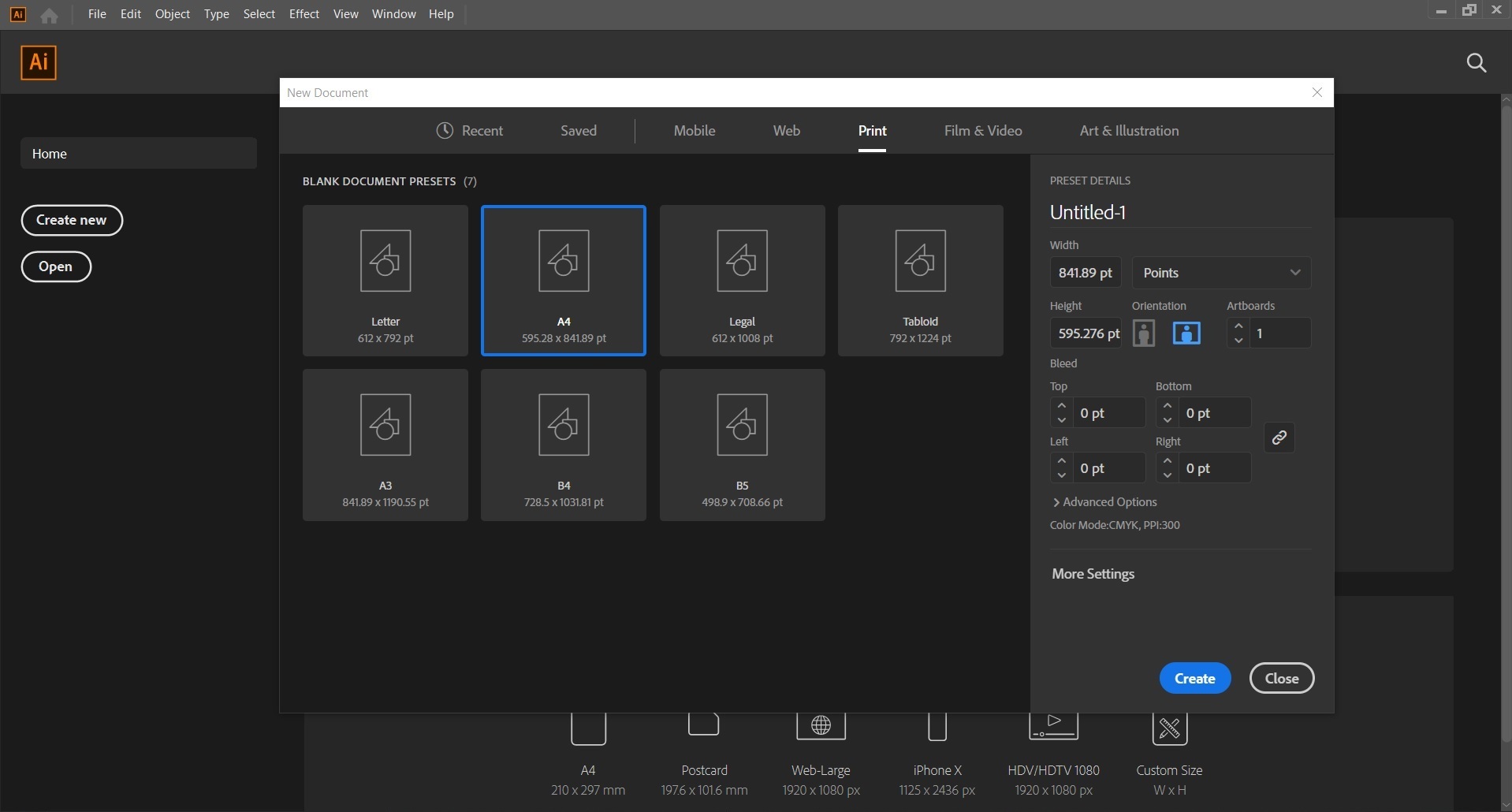
Task: Click the Open button on Home screen
Action: click(x=56, y=266)
